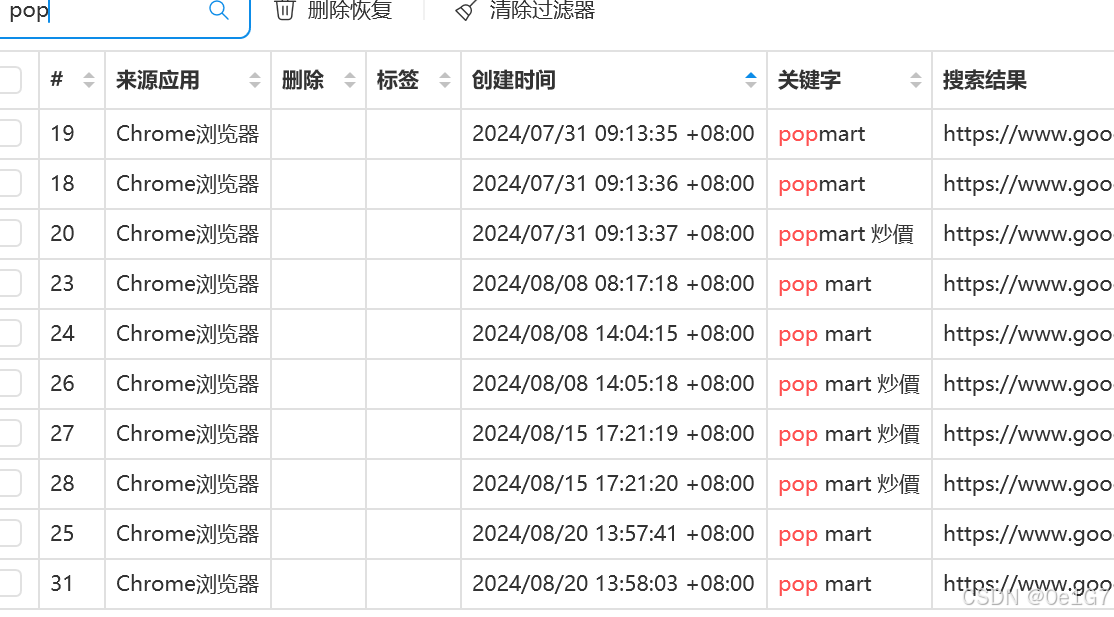This screenshot has height=617, width=1114.
Task: Open the search result URL in row 24
Action: (x=1028, y=333)
